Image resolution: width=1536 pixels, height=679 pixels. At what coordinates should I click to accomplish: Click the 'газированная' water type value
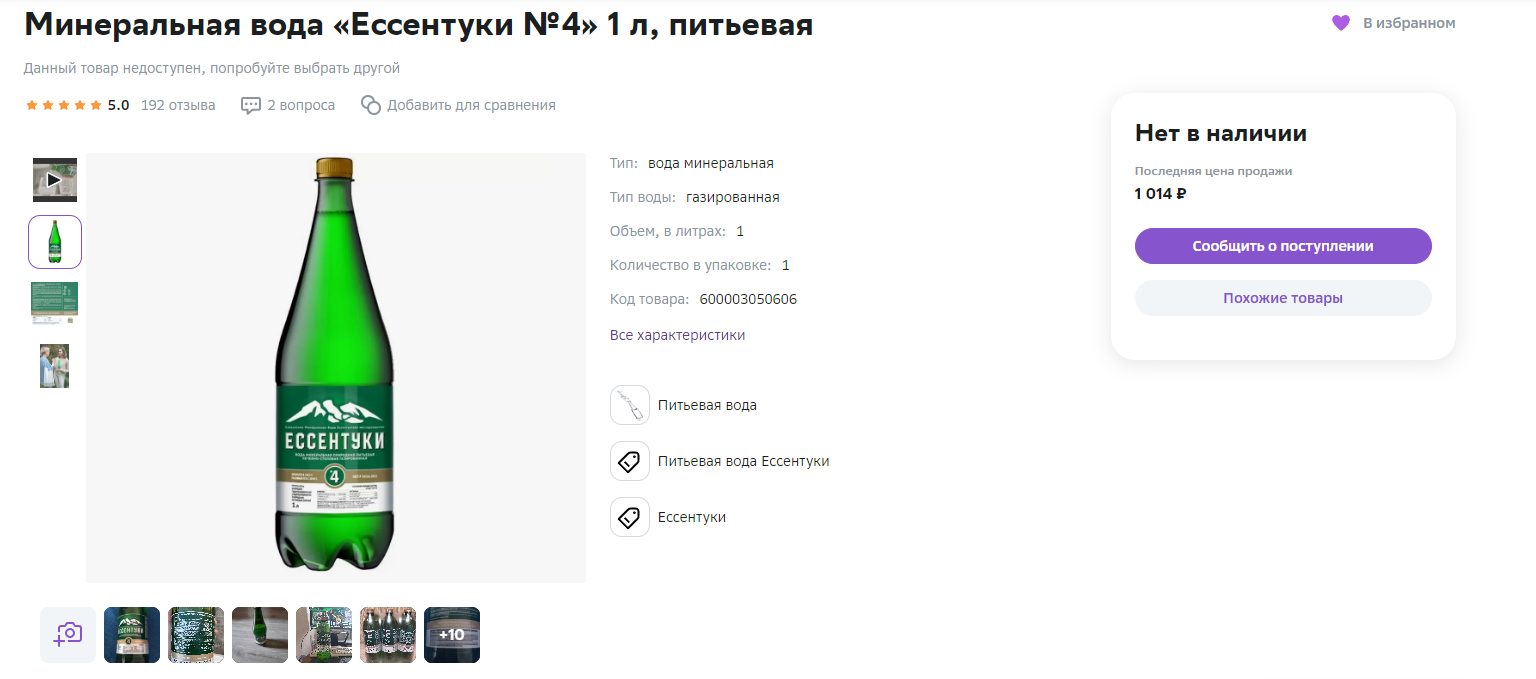(x=733, y=197)
